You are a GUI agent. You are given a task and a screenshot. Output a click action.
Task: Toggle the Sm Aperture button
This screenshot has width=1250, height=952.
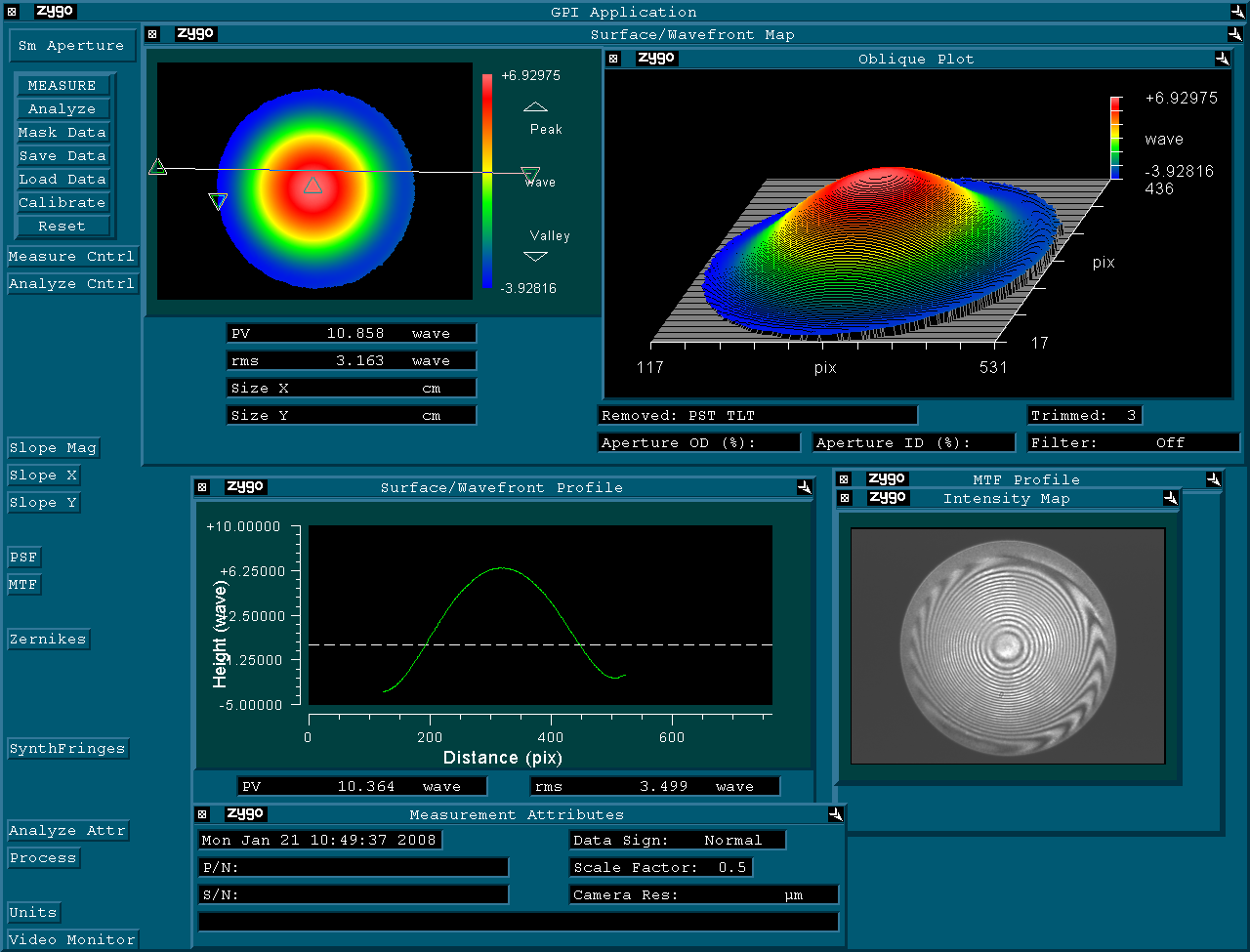71,45
